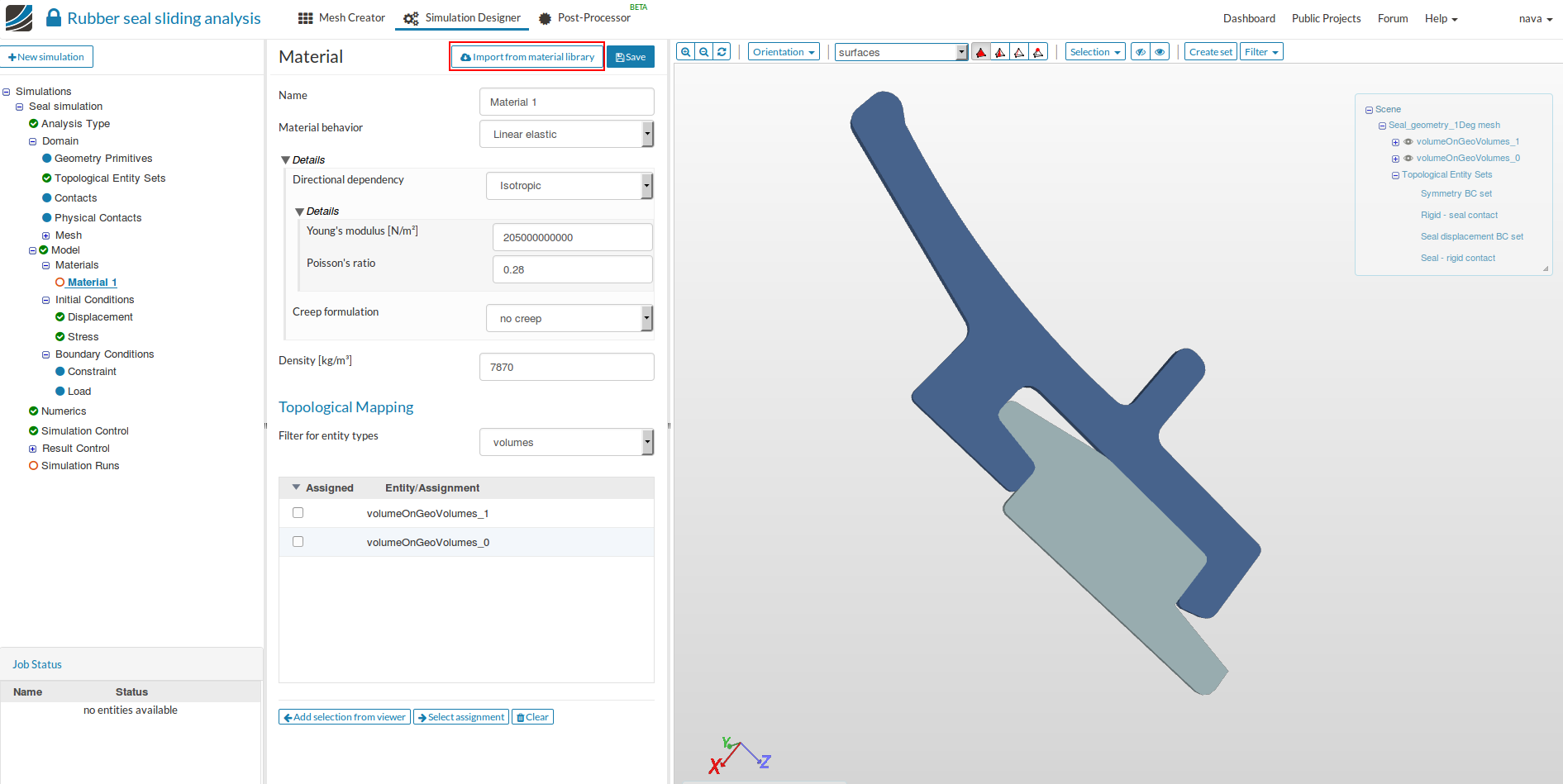
Task: Click the XYZ orientation axes indicator
Action: [x=739, y=755]
